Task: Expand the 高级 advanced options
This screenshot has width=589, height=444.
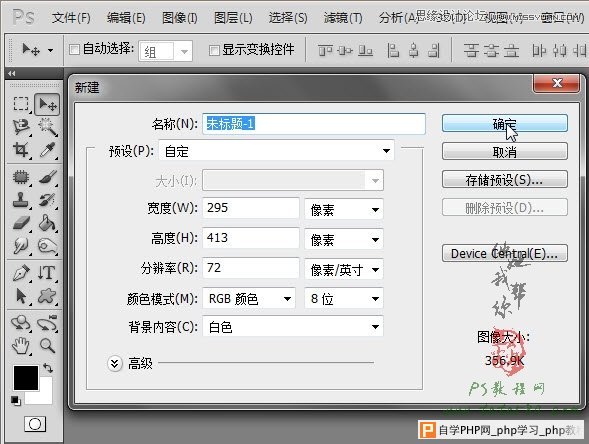Action: (115, 363)
